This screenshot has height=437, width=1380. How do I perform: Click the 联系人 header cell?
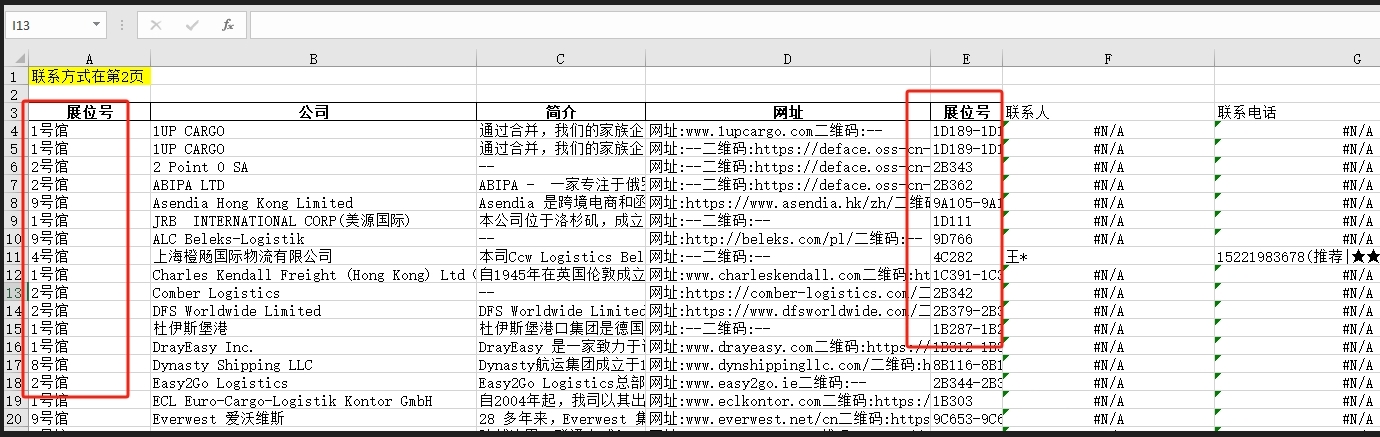(1108, 112)
